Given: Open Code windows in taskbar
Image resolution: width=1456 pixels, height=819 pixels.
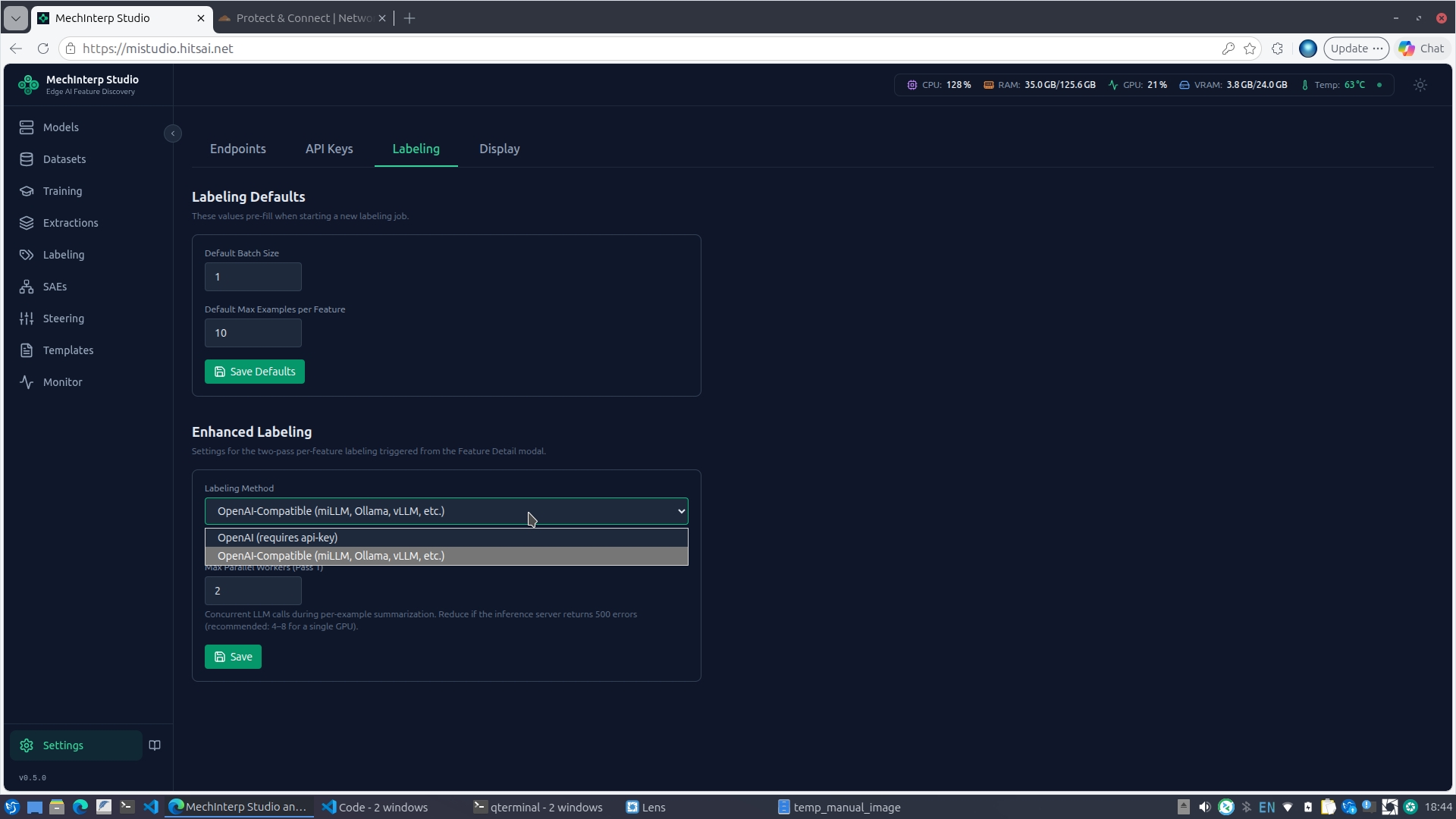Looking at the screenshot, I should point(375,808).
